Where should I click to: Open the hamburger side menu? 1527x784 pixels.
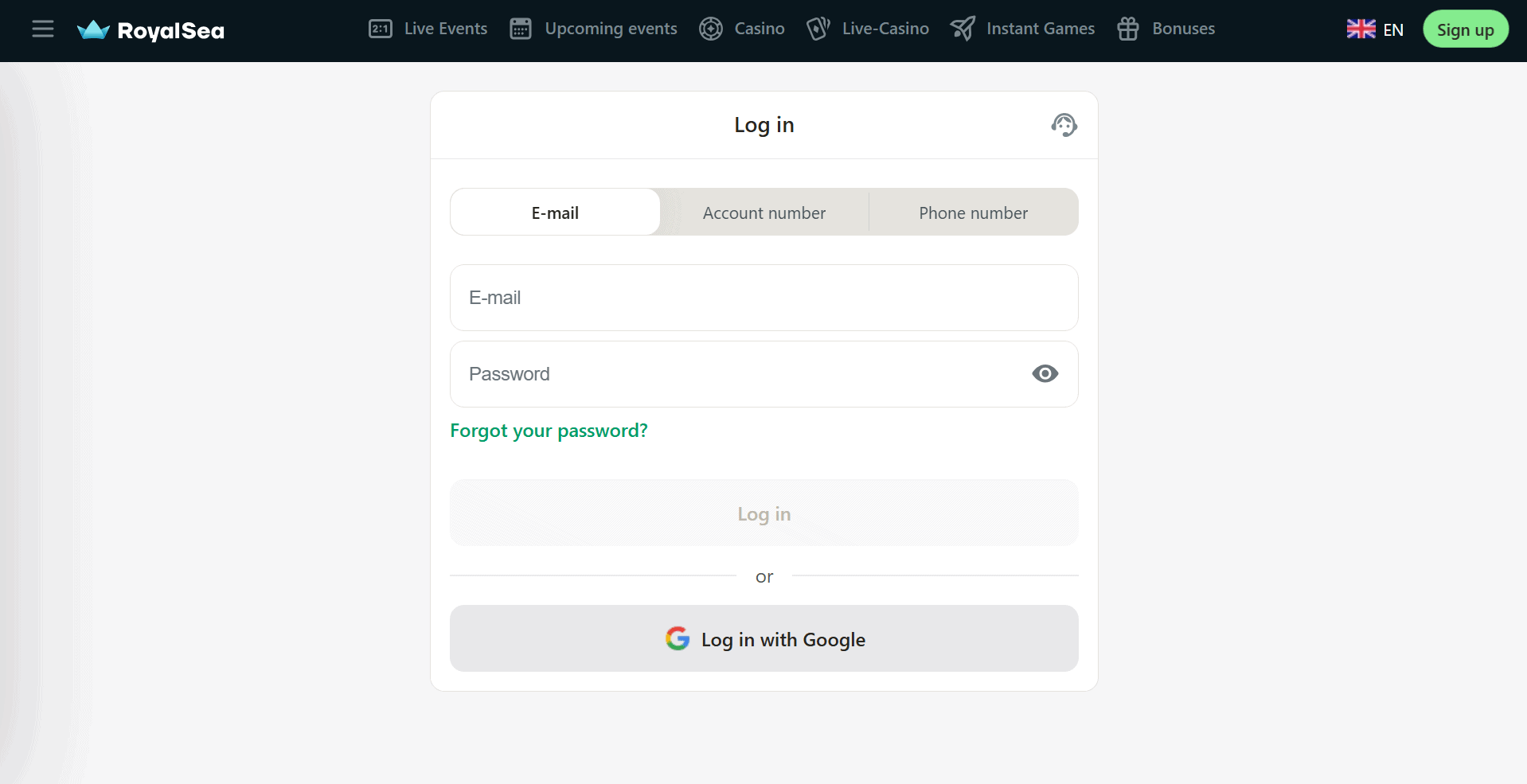[43, 29]
